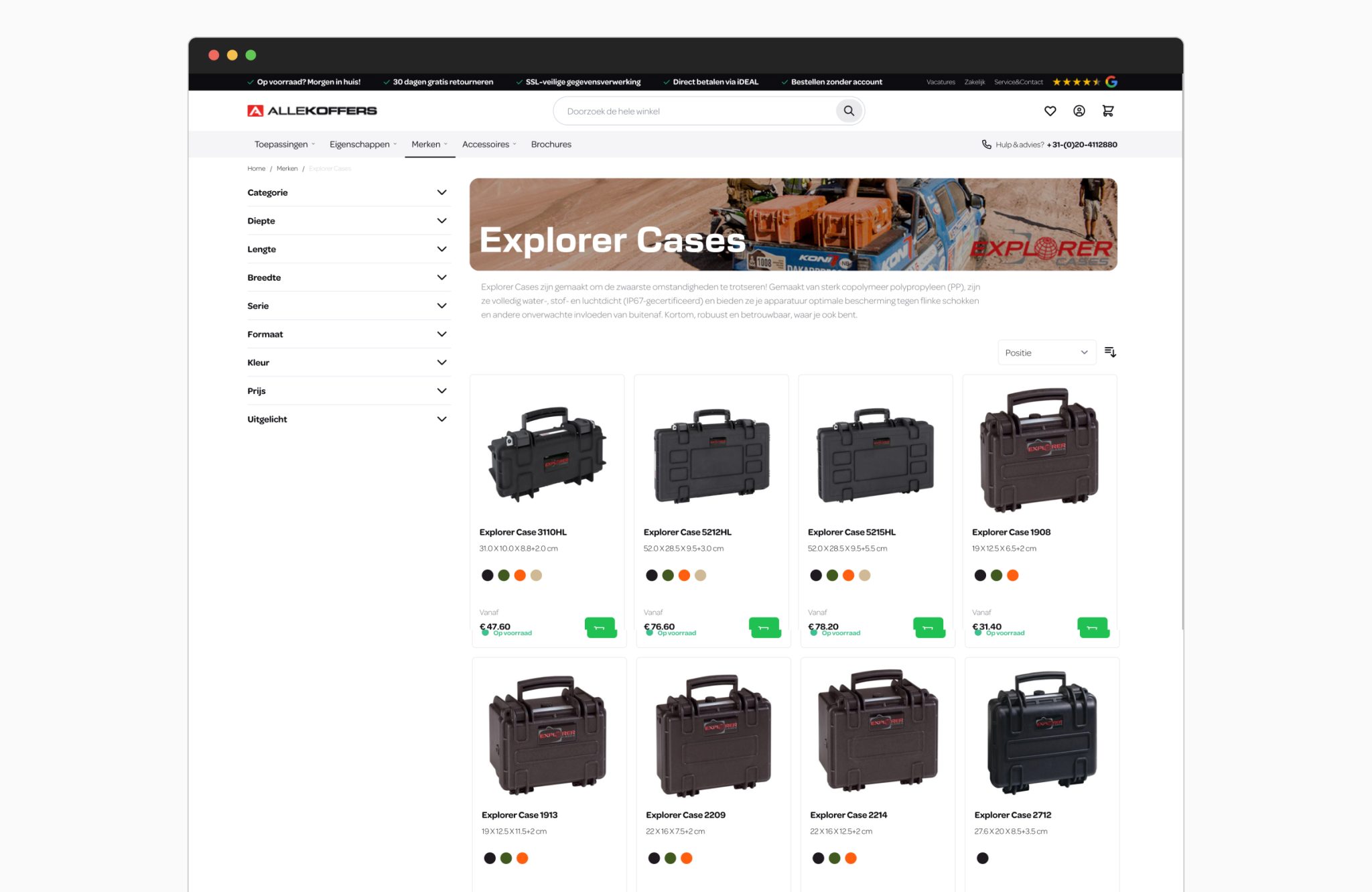
Task: Expand the Uitgelicht filter
Action: point(349,420)
